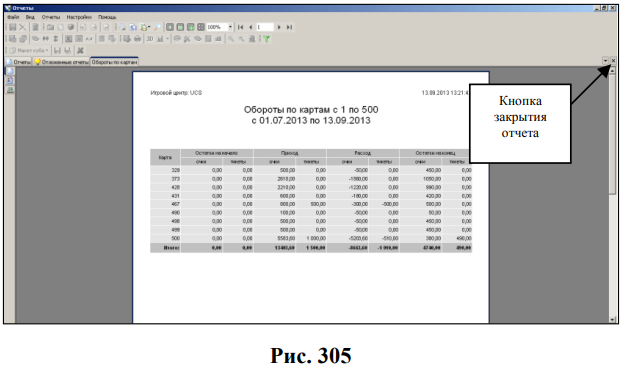Viewport: 623px width, 370px height.
Task: Toggle the single page view icon
Action: pyautogui.click(x=170, y=27)
